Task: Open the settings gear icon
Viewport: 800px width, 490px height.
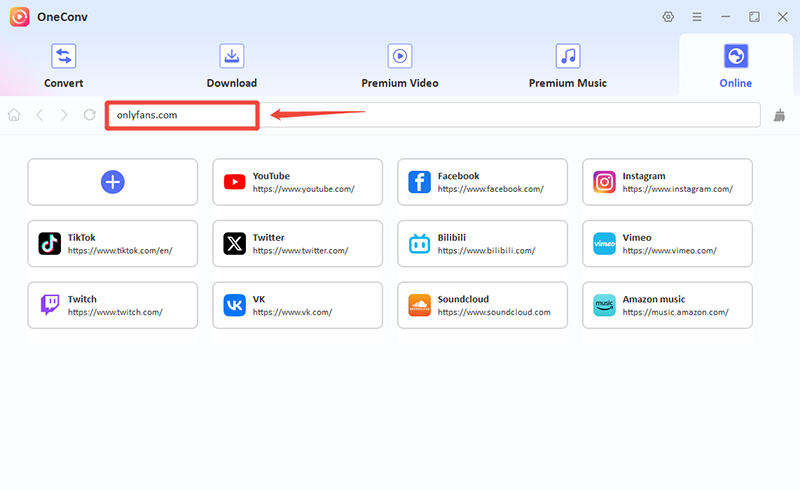Action: [668, 17]
